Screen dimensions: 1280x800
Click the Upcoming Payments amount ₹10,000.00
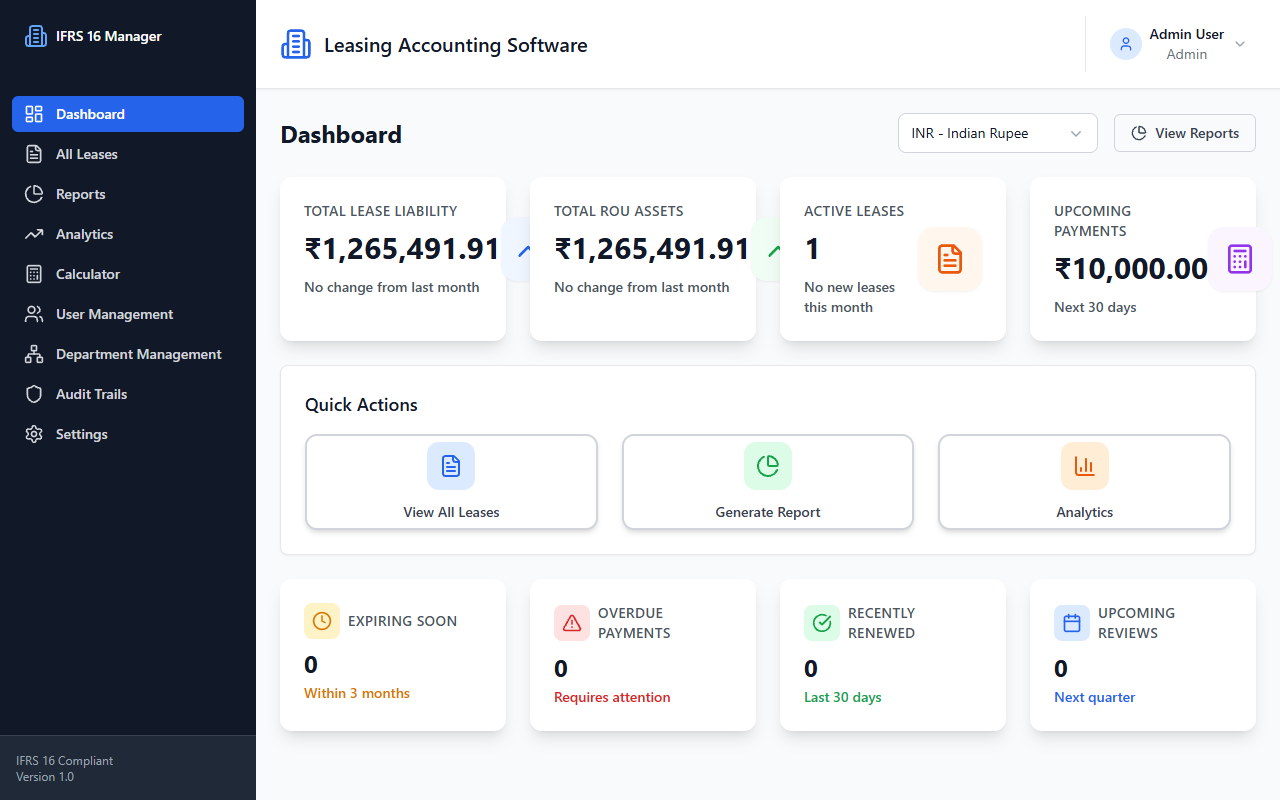tap(1131, 269)
